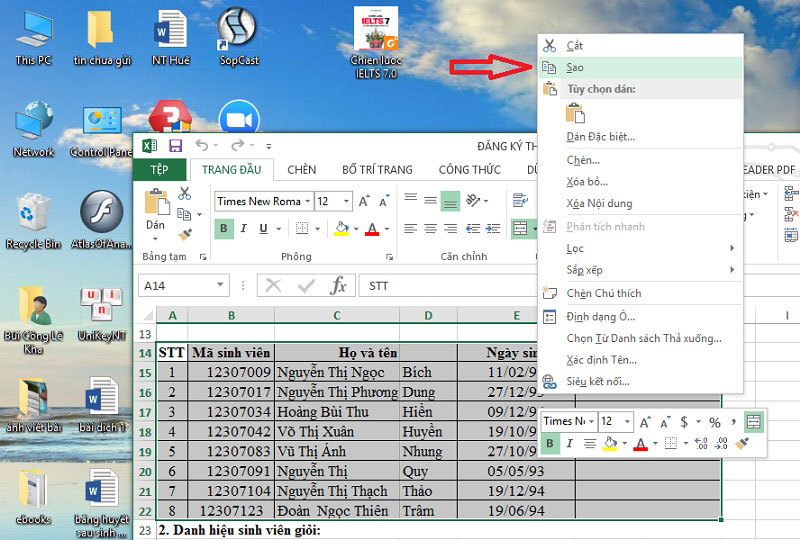Click the Save icon in quick access toolbar
800x540 pixels.
pyautogui.click(x=175, y=146)
